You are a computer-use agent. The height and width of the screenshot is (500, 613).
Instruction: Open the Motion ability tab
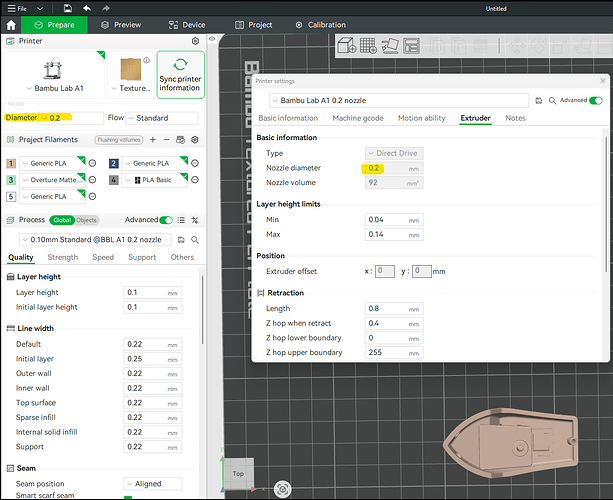coord(421,118)
